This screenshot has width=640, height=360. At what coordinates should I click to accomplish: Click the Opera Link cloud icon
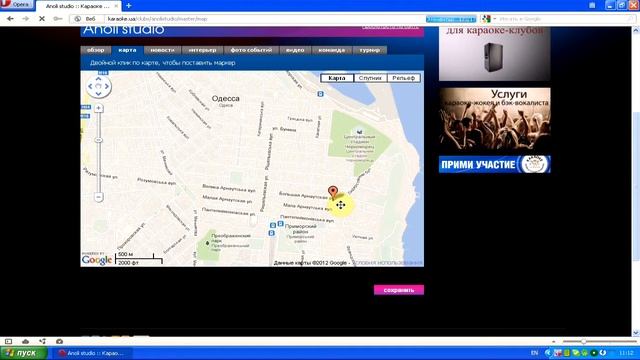click(25, 341)
